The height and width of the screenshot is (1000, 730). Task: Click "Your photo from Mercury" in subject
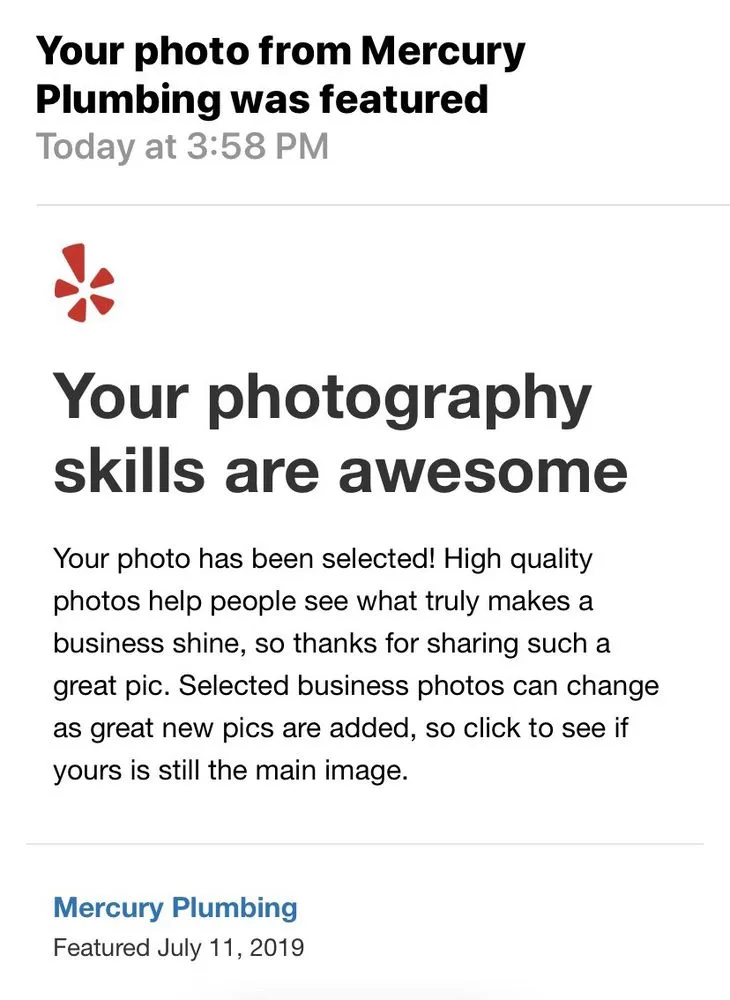[x=280, y=51]
